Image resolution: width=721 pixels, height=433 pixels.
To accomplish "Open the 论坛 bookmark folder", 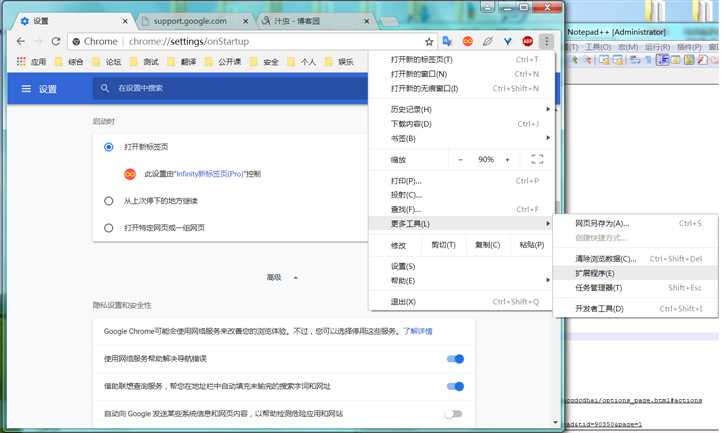I will point(107,62).
